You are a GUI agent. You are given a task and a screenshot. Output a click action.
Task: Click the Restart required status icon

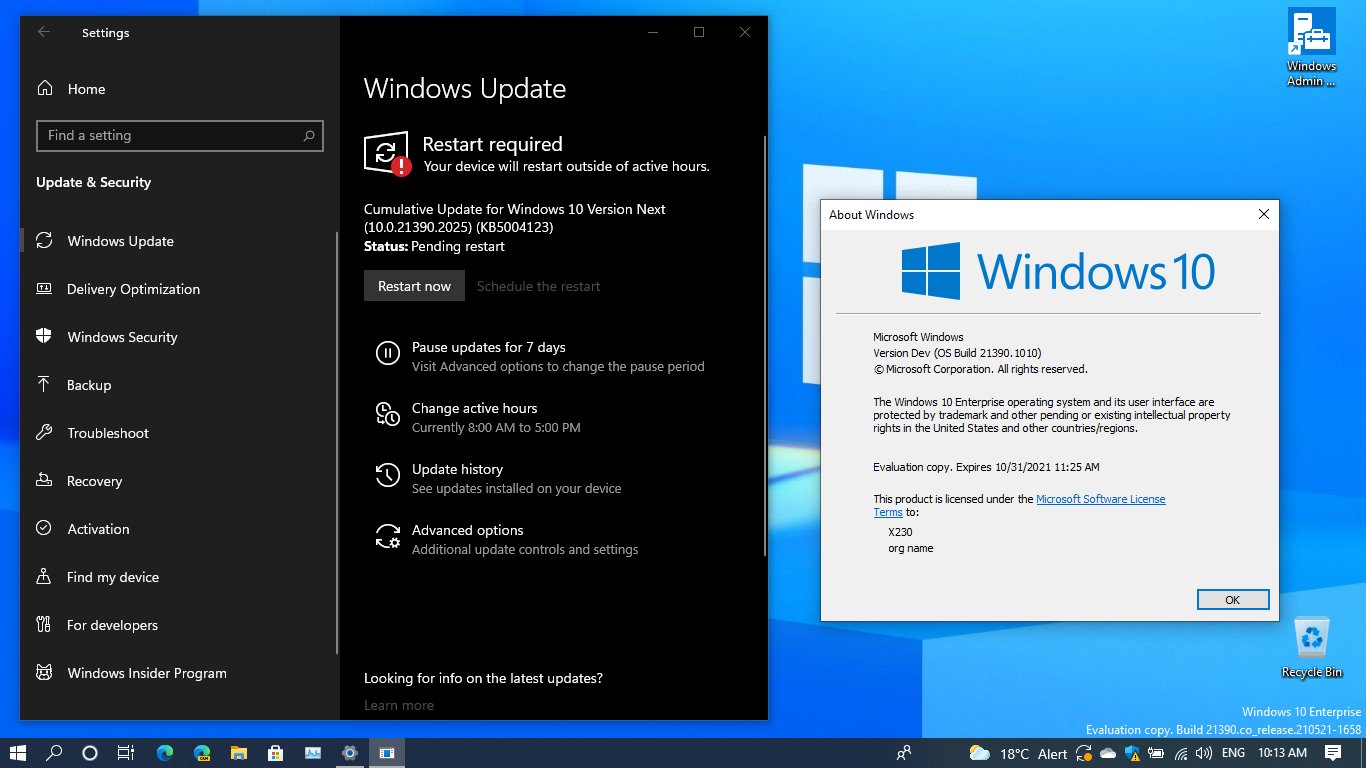tap(387, 153)
